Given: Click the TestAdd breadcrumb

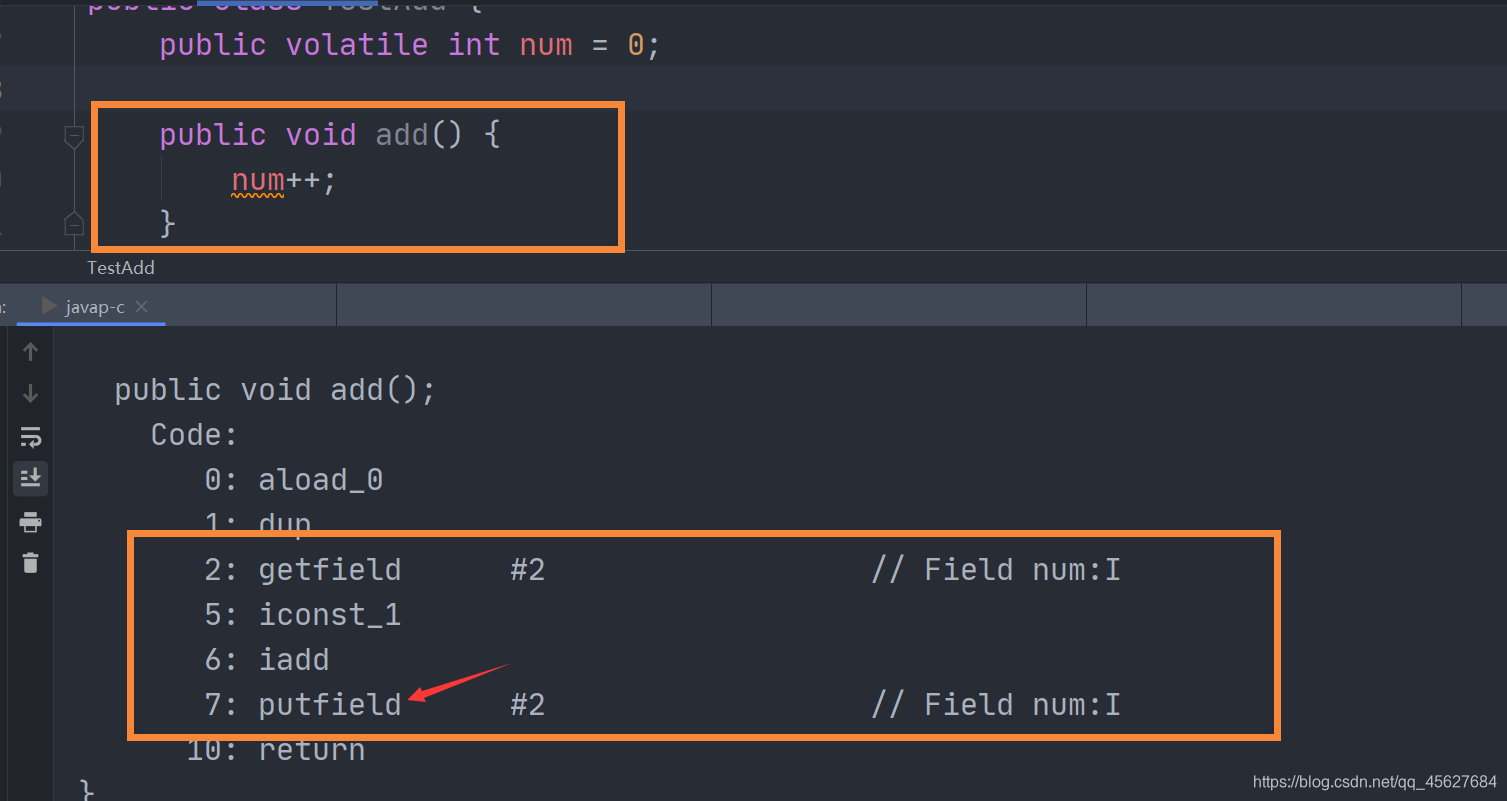Looking at the screenshot, I should coord(121,267).
